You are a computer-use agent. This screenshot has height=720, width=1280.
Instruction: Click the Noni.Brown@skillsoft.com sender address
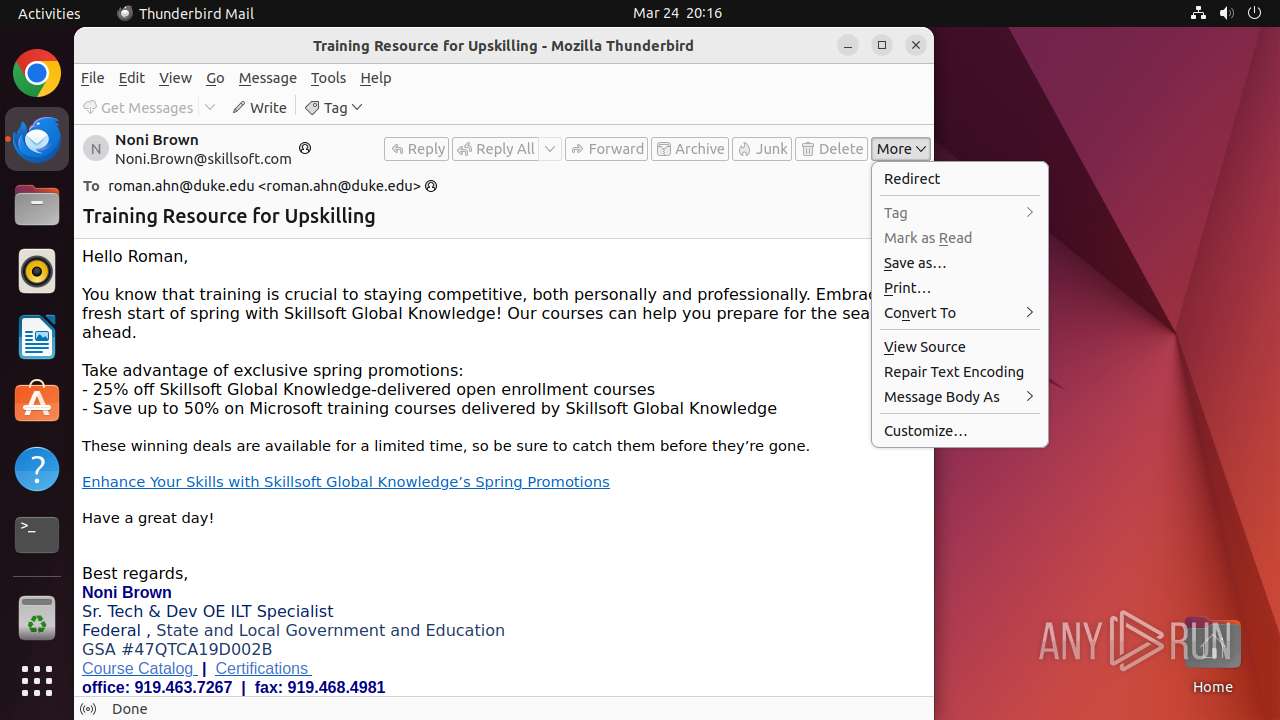[203, 158]
